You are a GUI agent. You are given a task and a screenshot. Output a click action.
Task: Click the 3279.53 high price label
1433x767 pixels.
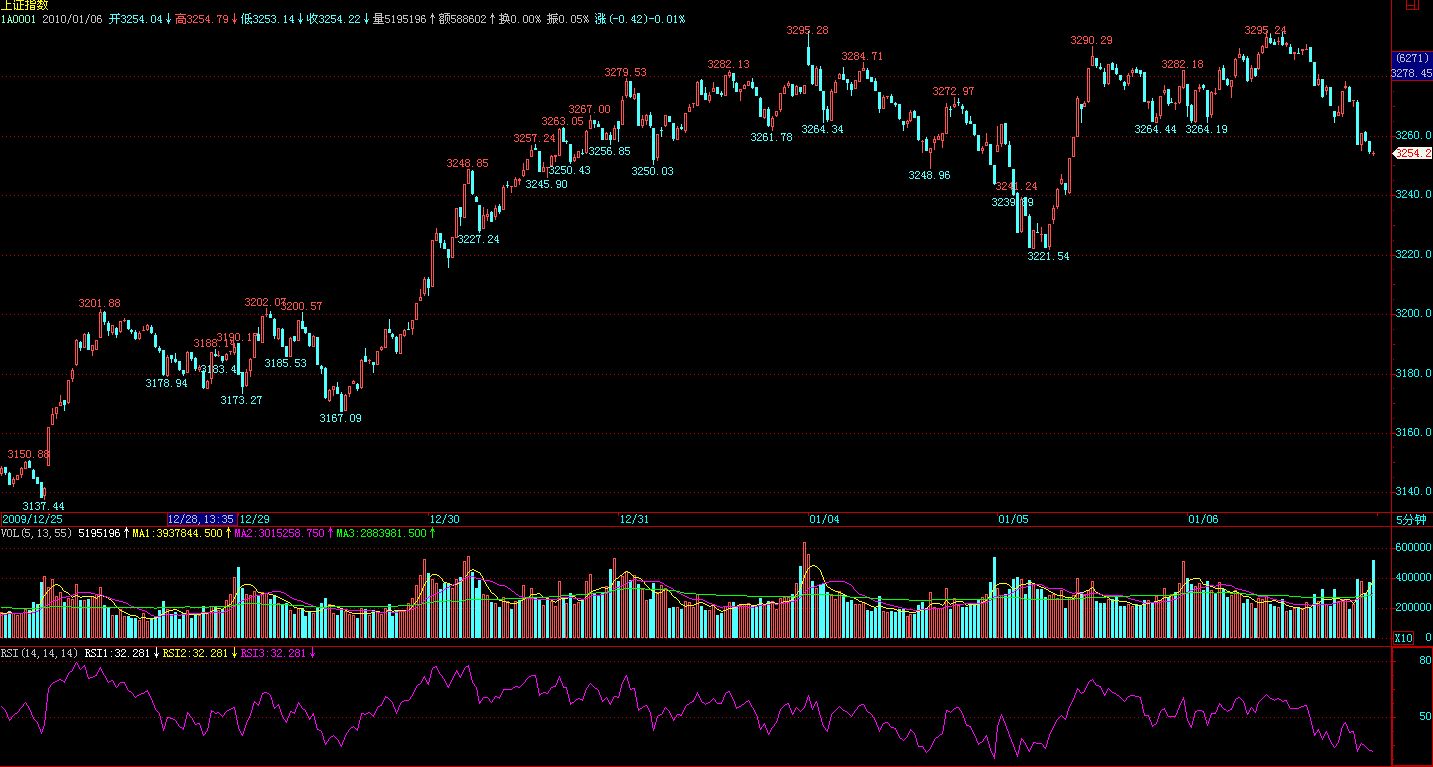[x=625, y=72]
